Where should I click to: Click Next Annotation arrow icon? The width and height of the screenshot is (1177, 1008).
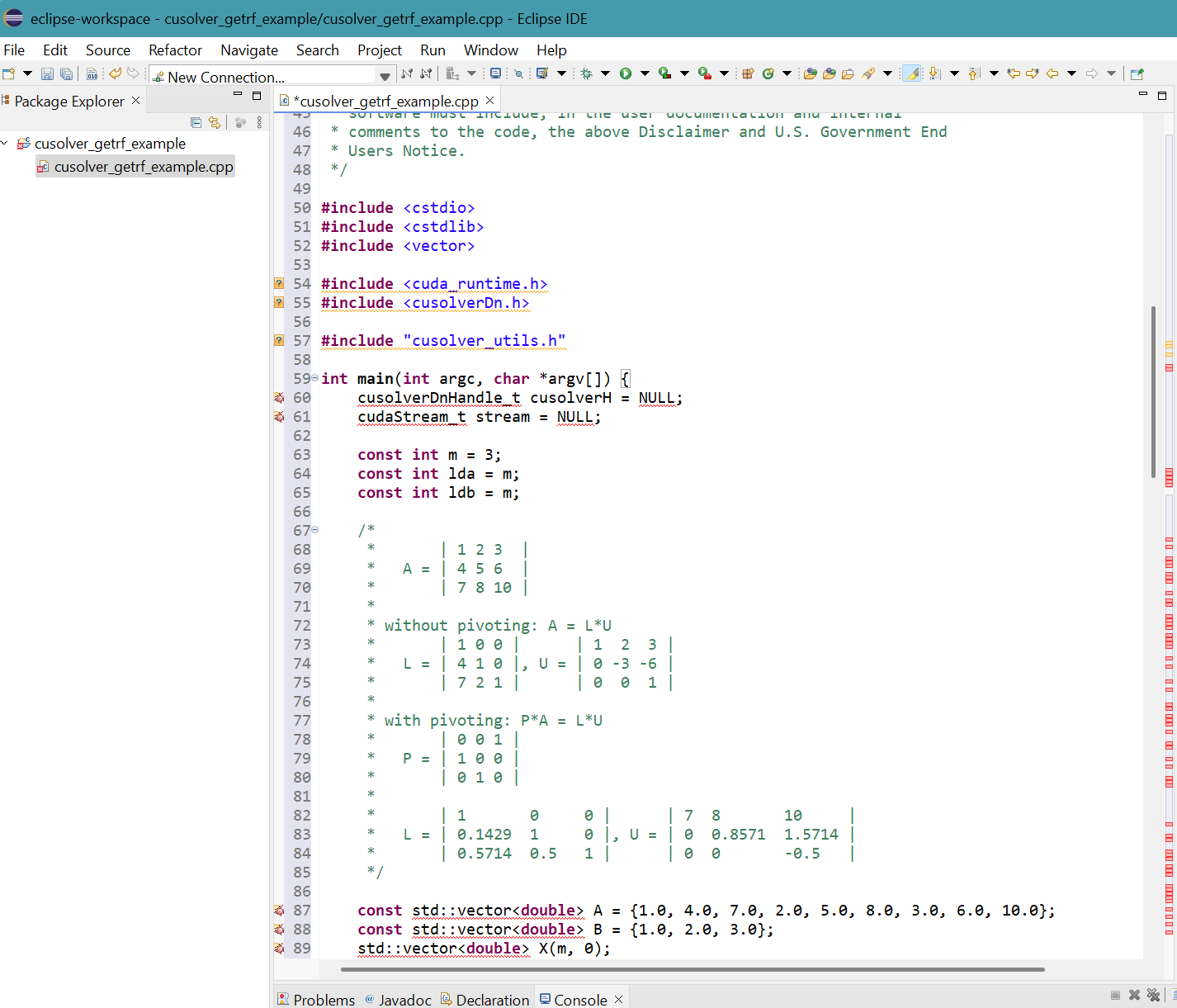point(934,73)
